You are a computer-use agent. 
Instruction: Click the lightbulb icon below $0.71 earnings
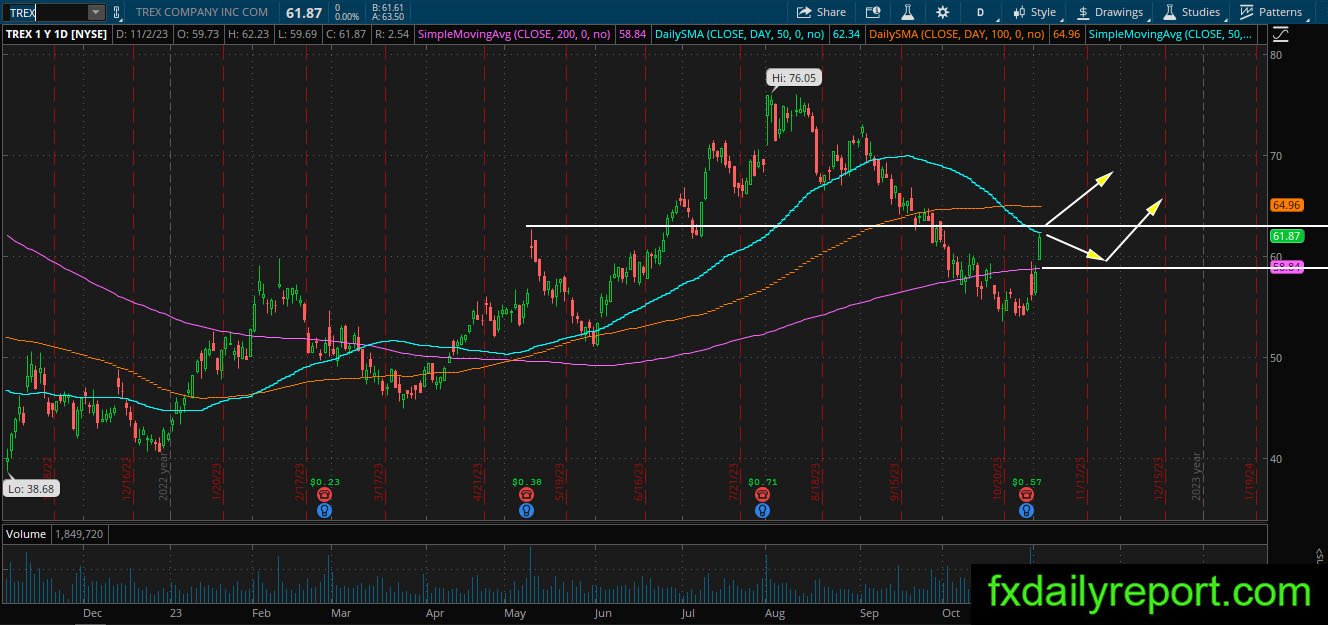pyautogui.click(x=762, y=510)
